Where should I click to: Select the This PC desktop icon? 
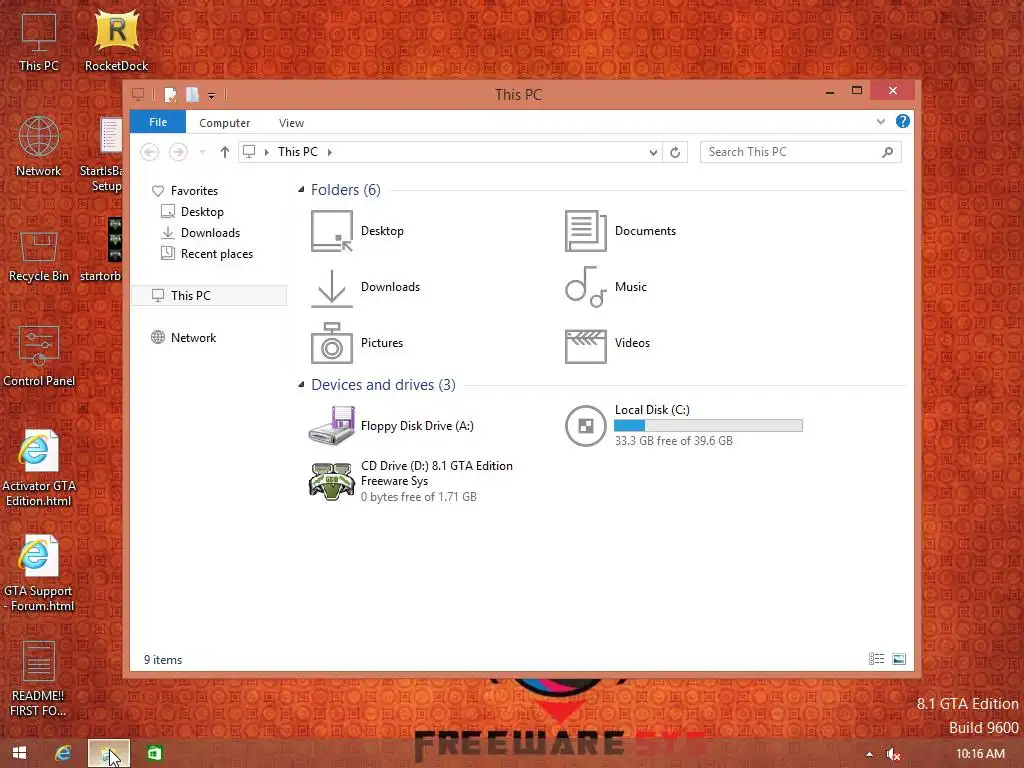coord(39,41)
